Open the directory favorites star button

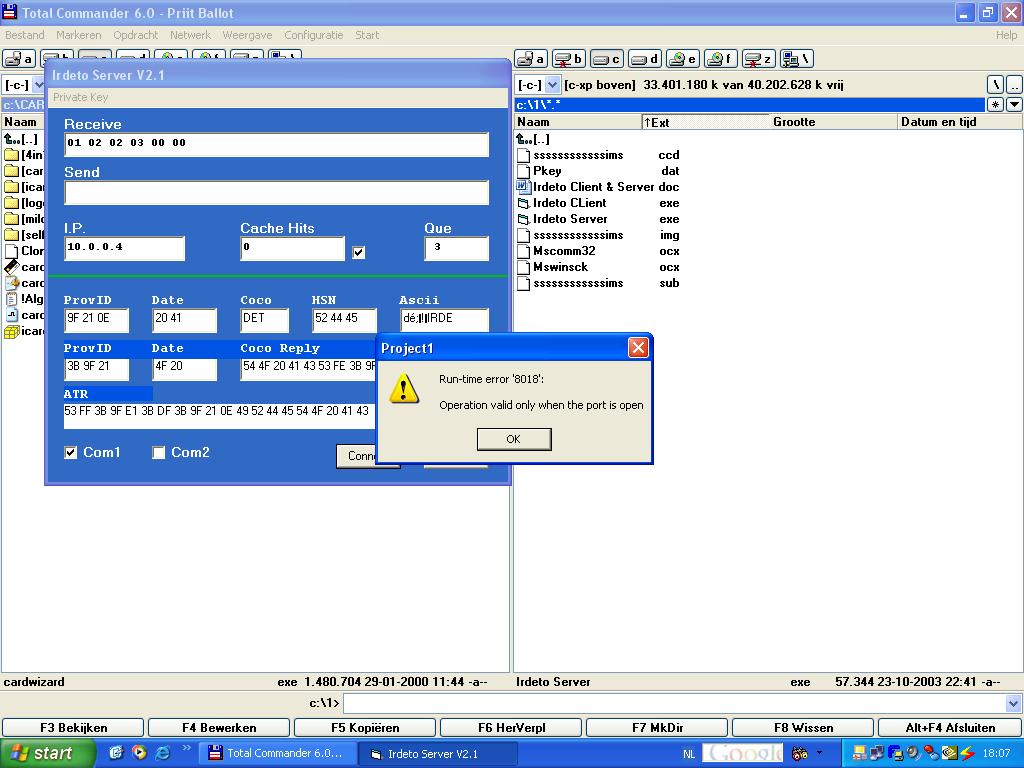pos(995,104)
